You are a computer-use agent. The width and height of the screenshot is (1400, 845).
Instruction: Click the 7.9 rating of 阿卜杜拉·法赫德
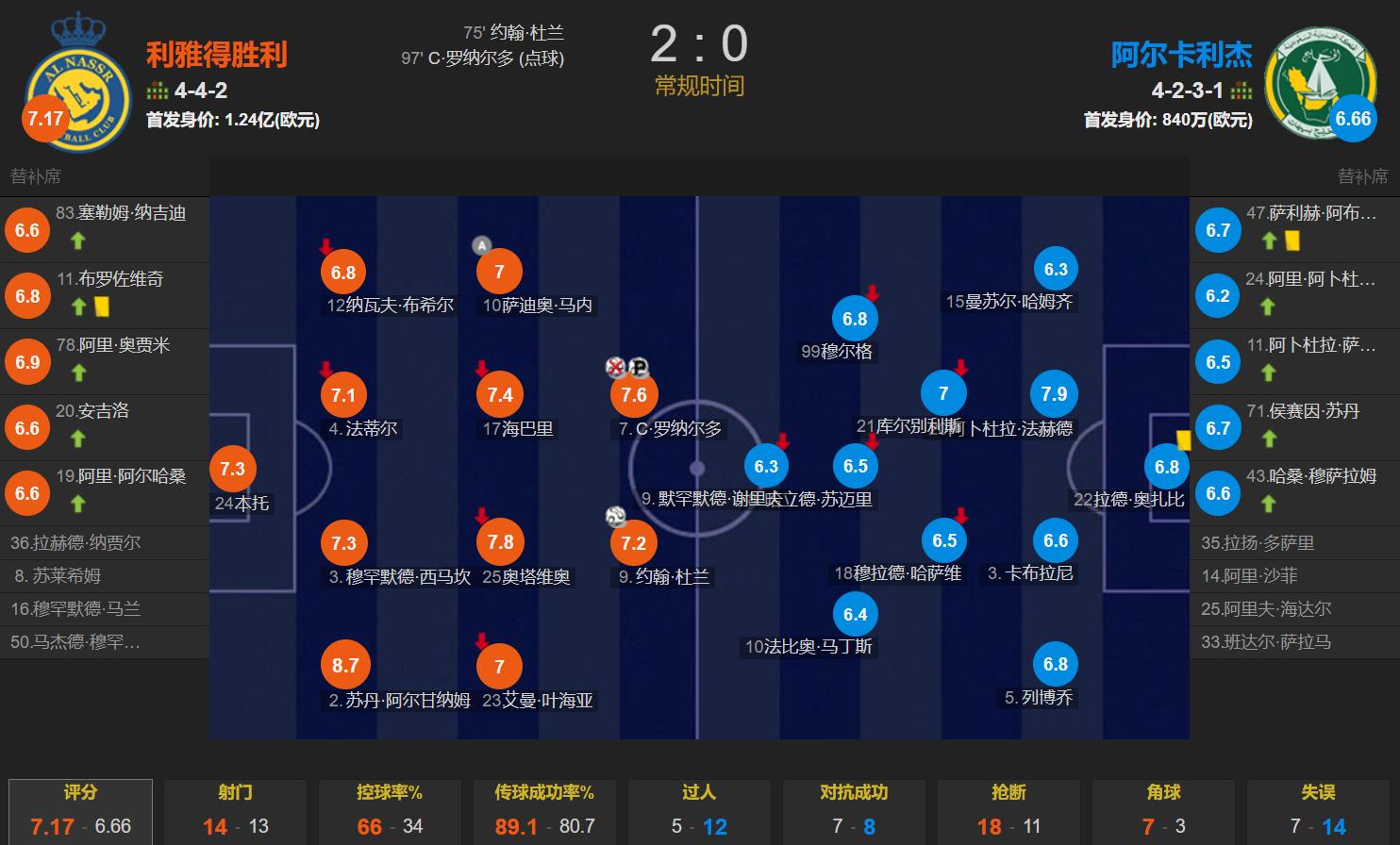tap(1054, 394)
